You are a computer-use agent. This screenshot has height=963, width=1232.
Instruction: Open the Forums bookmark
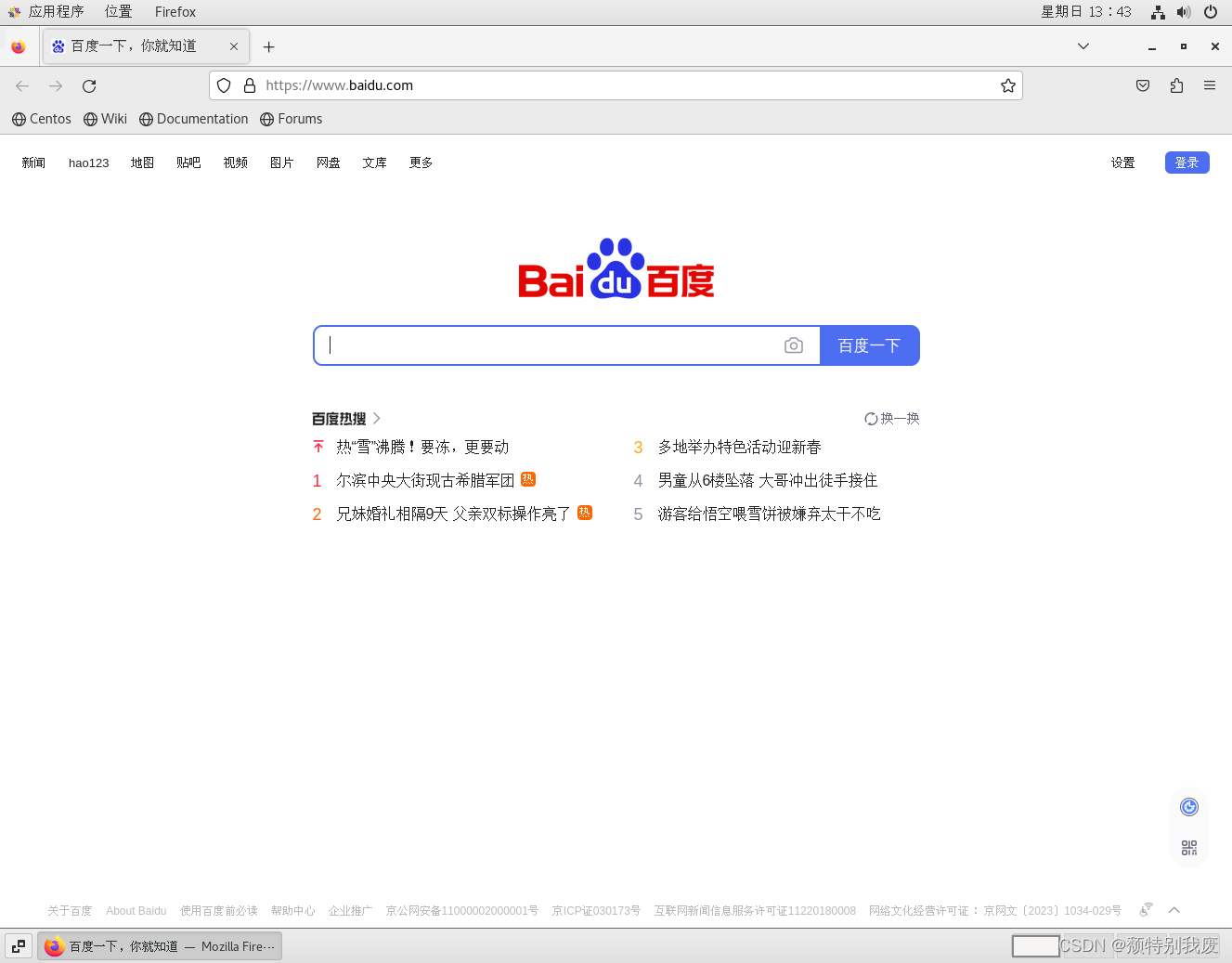click(292, 119)
